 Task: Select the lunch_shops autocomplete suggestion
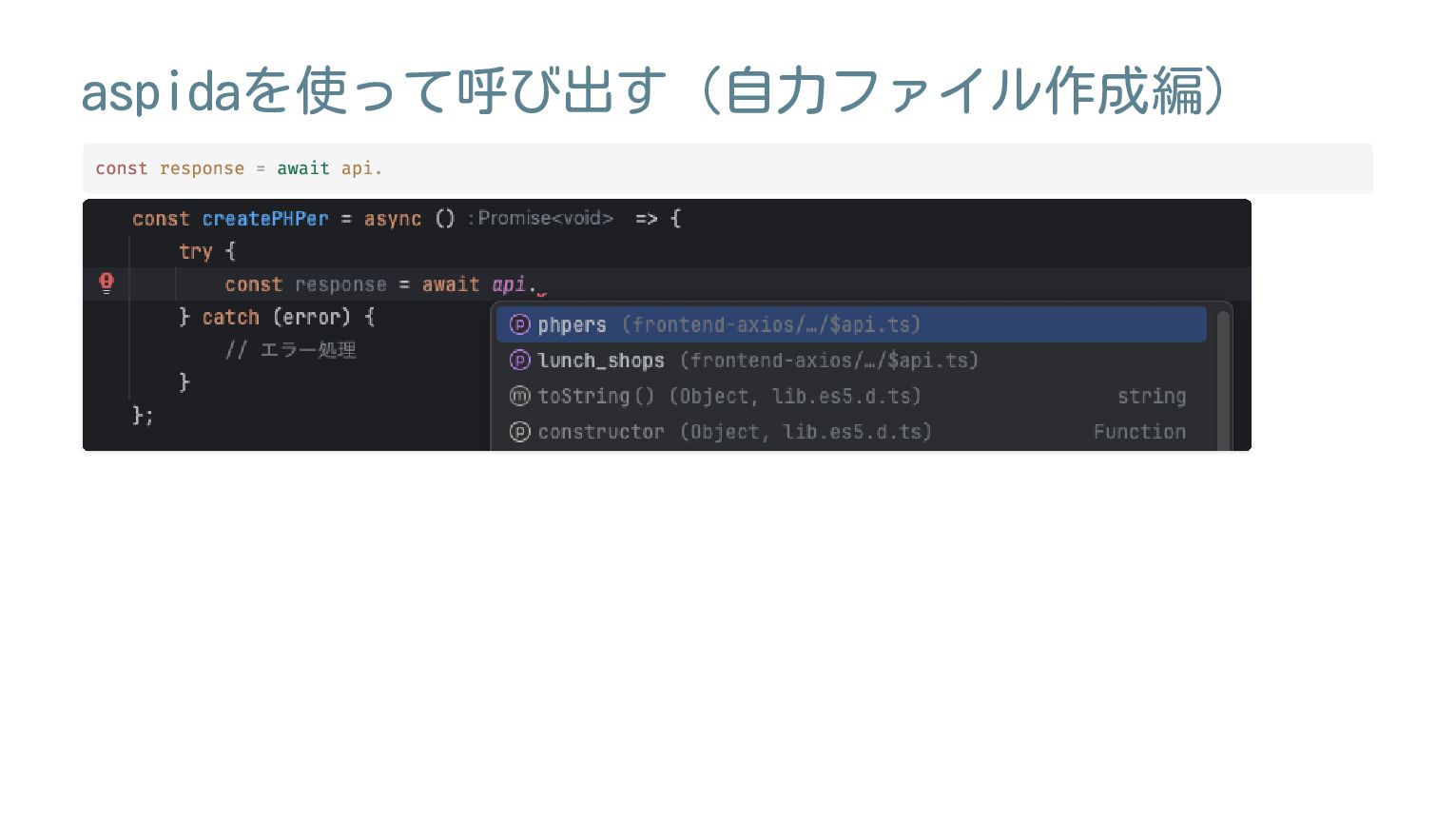pos(851,361)
